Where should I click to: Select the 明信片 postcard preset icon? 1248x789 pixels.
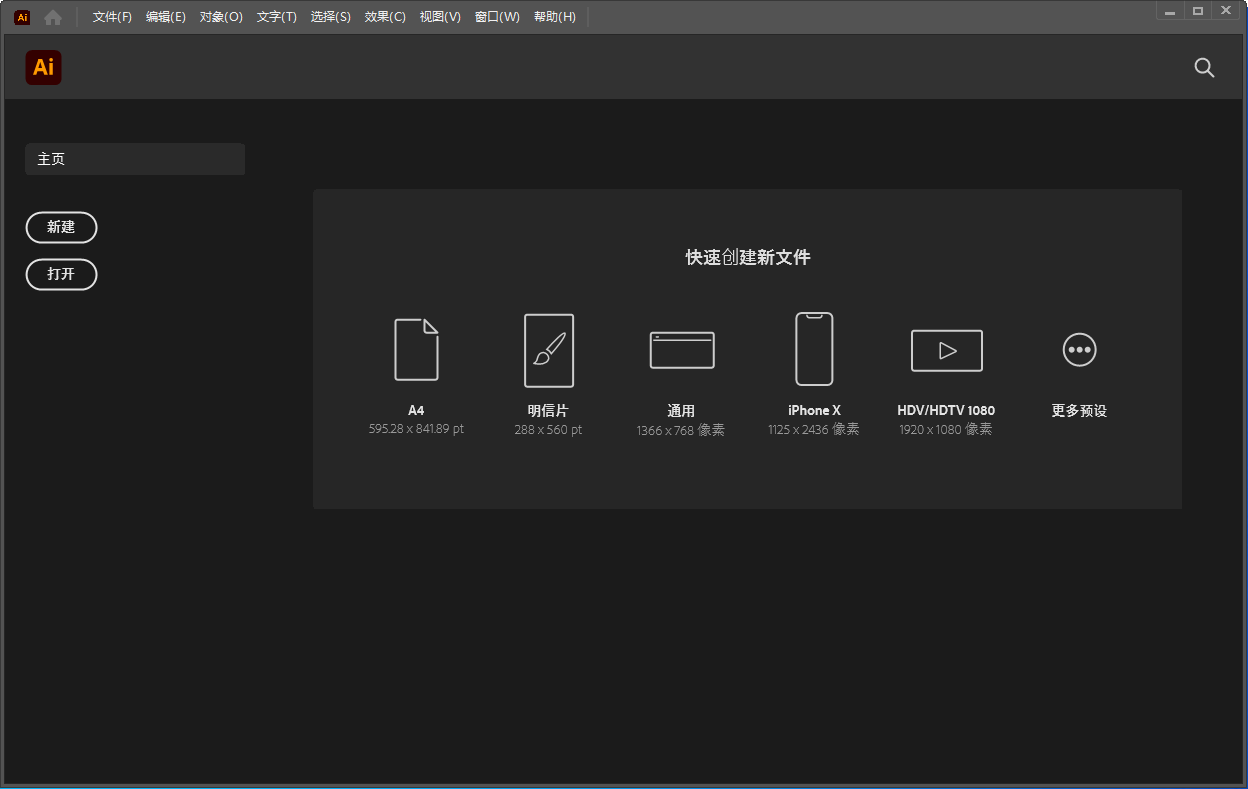[549, 350]
